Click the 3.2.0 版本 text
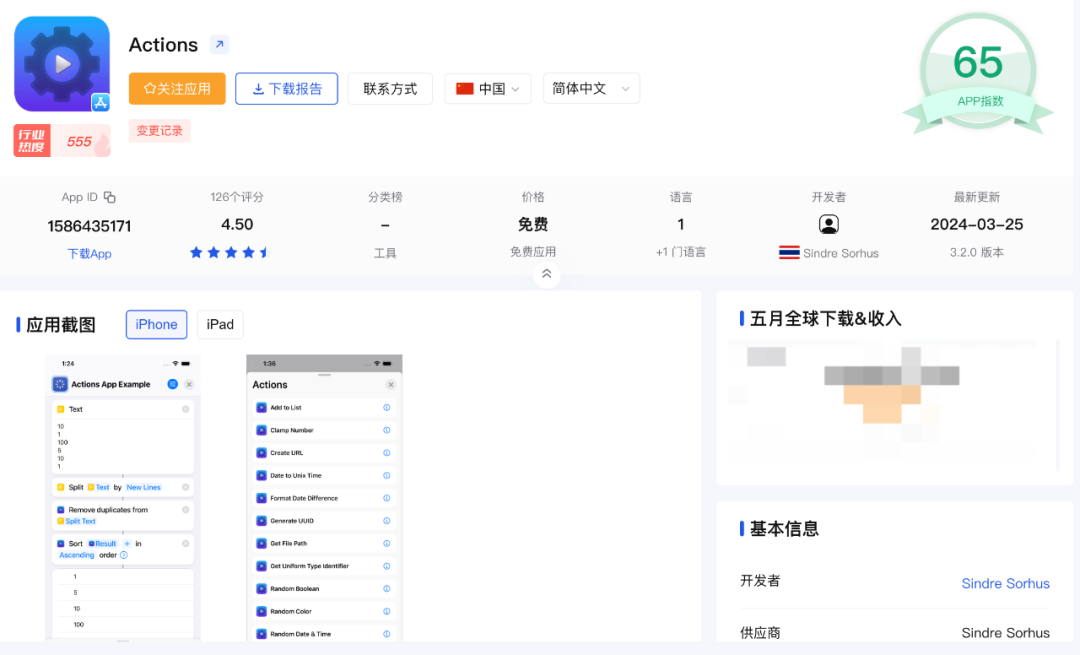The height and width of the screenshot is (655, 1080). pos(977,252)
